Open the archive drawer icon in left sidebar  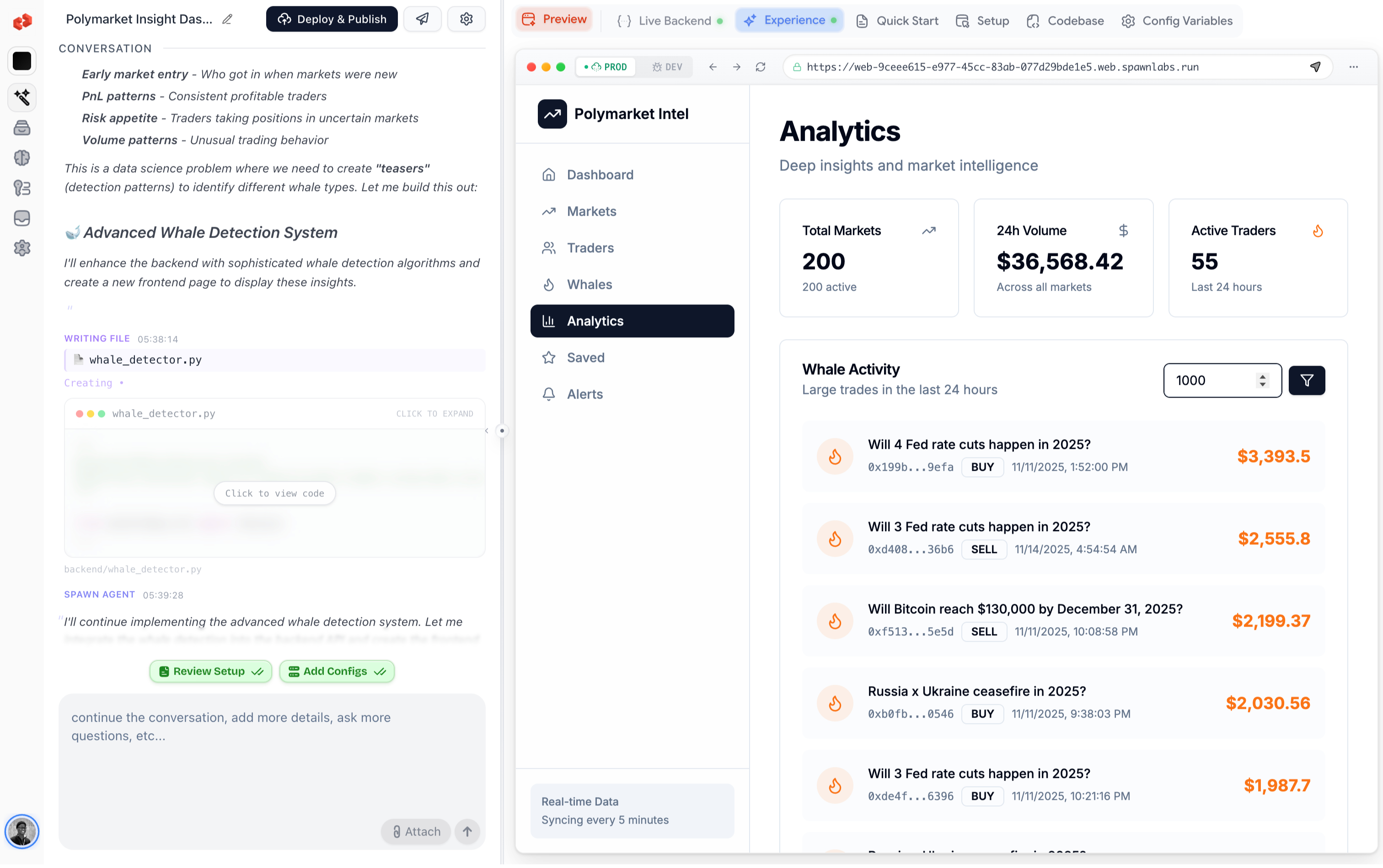point(22,128)
